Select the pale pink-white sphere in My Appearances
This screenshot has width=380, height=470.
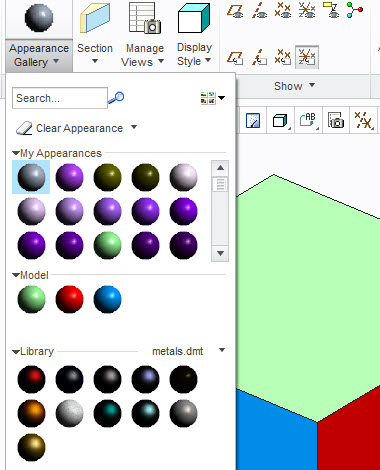[x=183, y=177]
